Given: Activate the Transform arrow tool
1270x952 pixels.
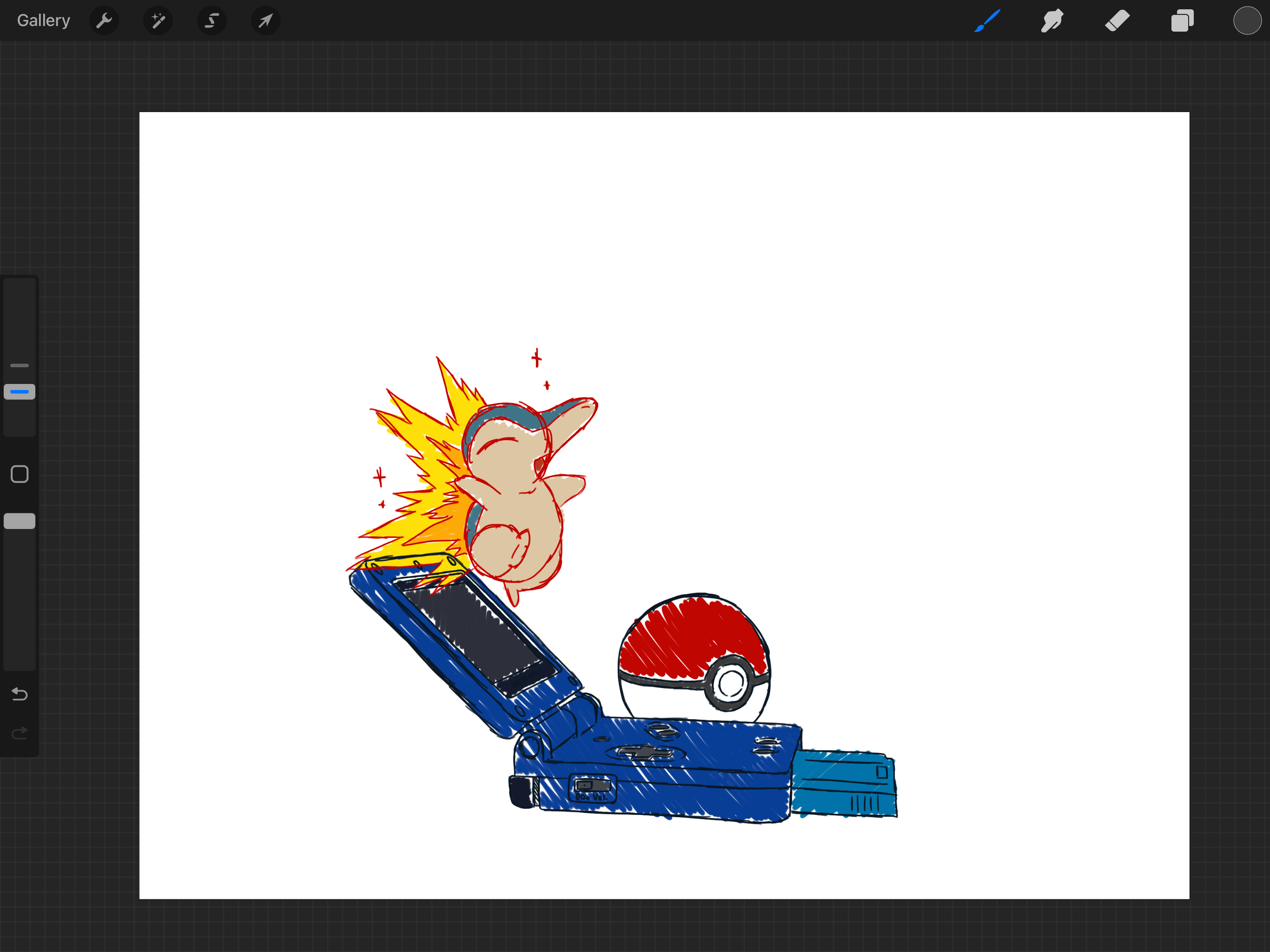Looking at the screenshot, I should tap(266, 20).
